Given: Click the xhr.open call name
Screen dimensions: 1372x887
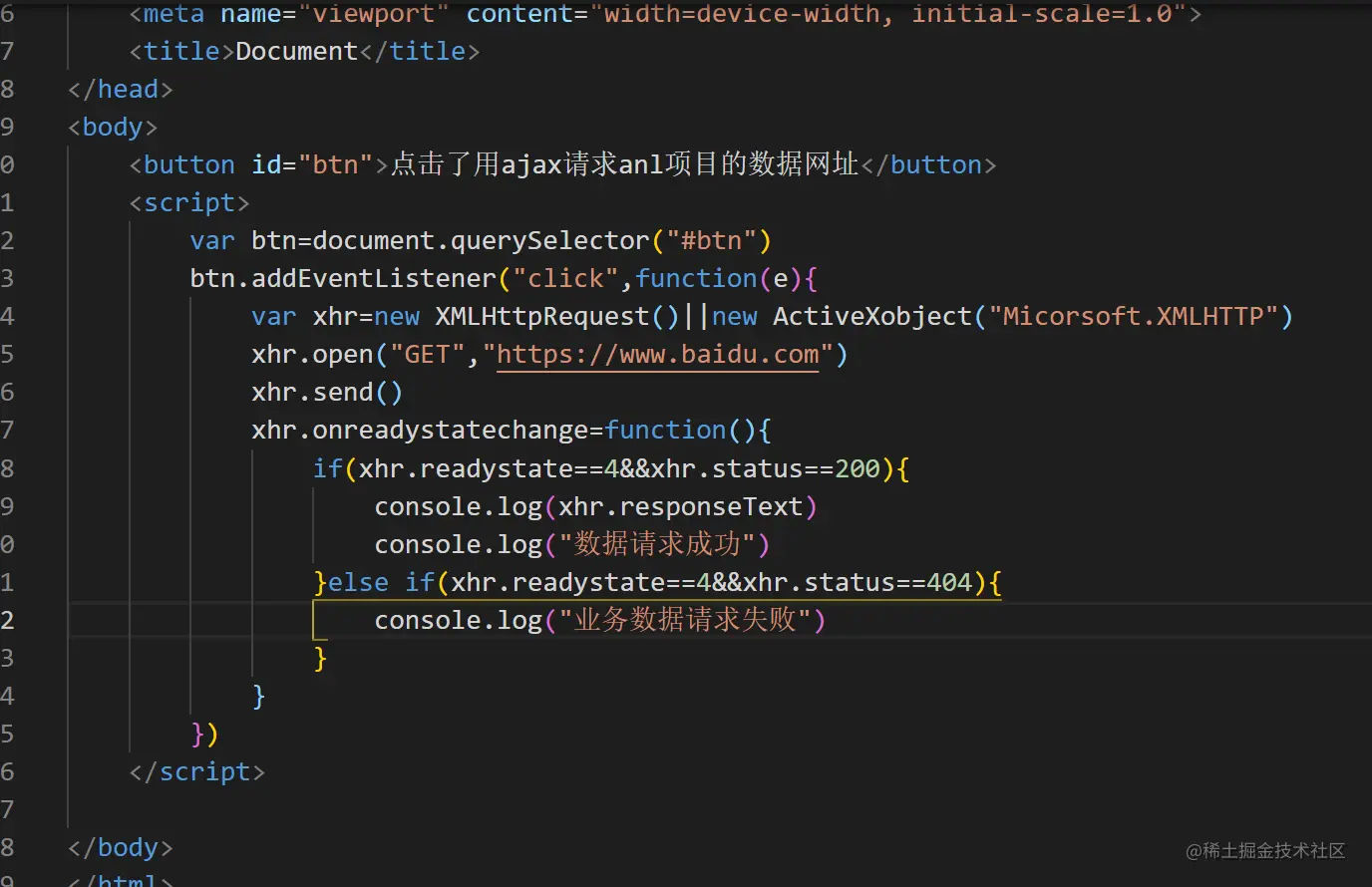Looking at the screenshot, I should pos(313,354).
